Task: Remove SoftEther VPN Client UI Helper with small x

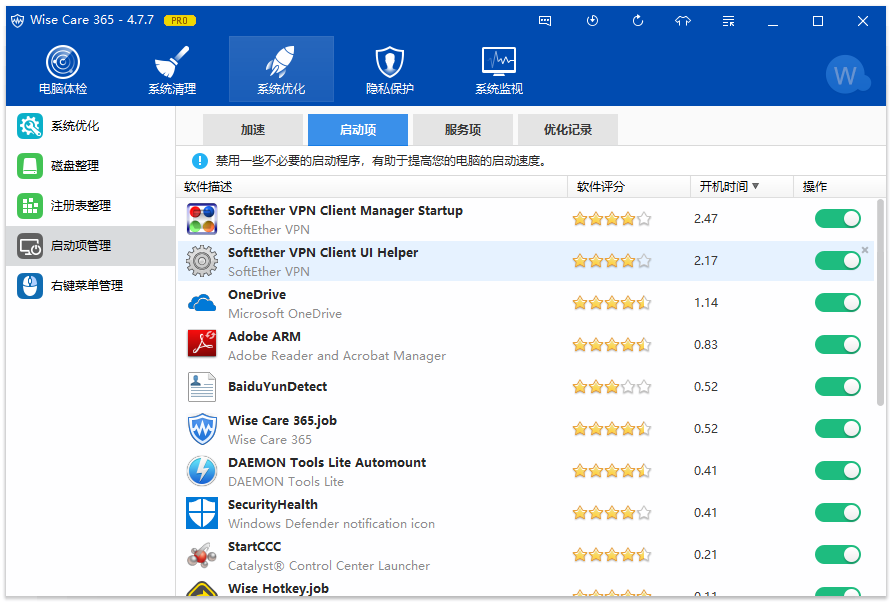Action: [865, 250]
